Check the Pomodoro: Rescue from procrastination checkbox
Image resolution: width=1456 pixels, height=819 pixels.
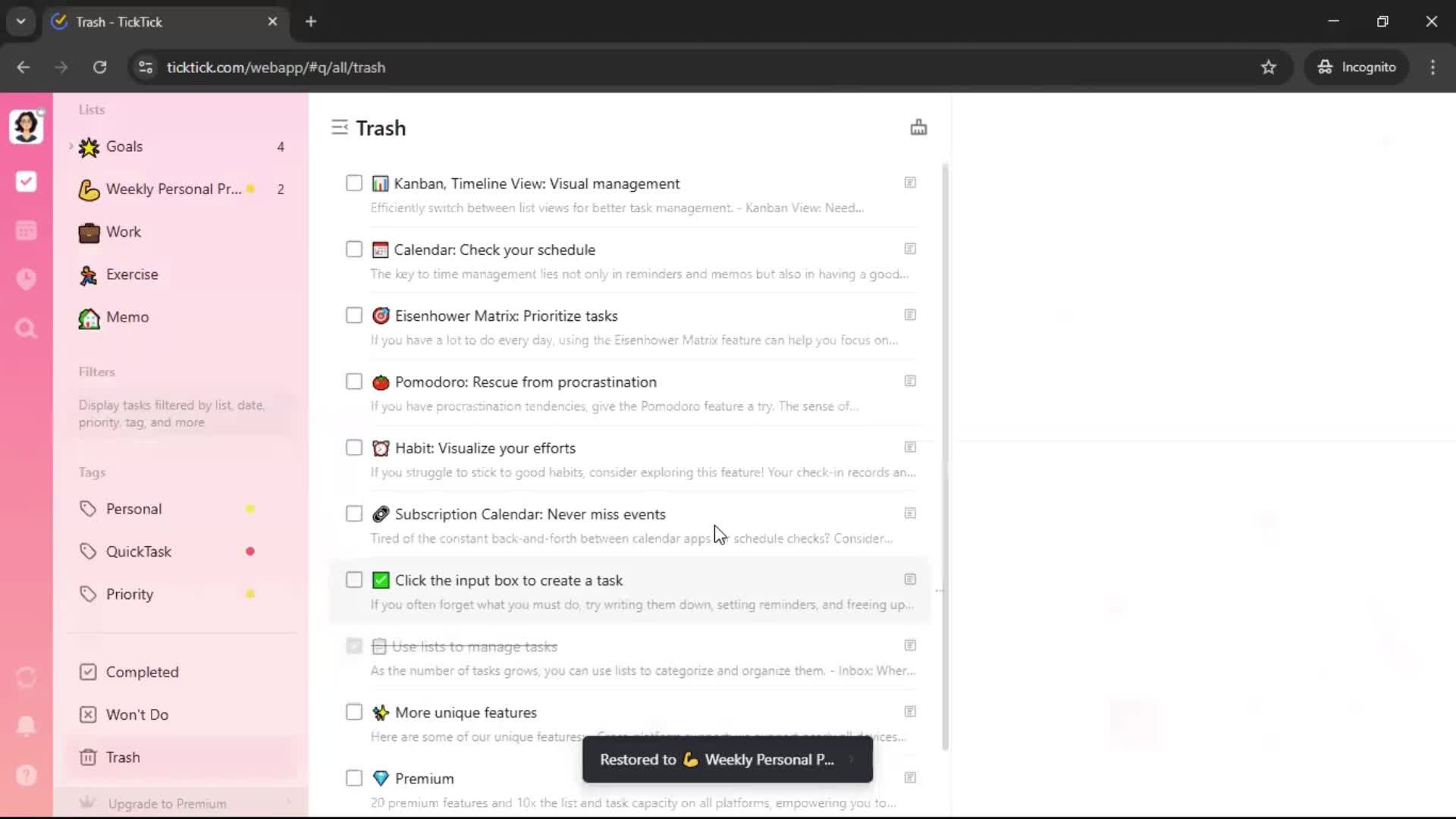354,381
